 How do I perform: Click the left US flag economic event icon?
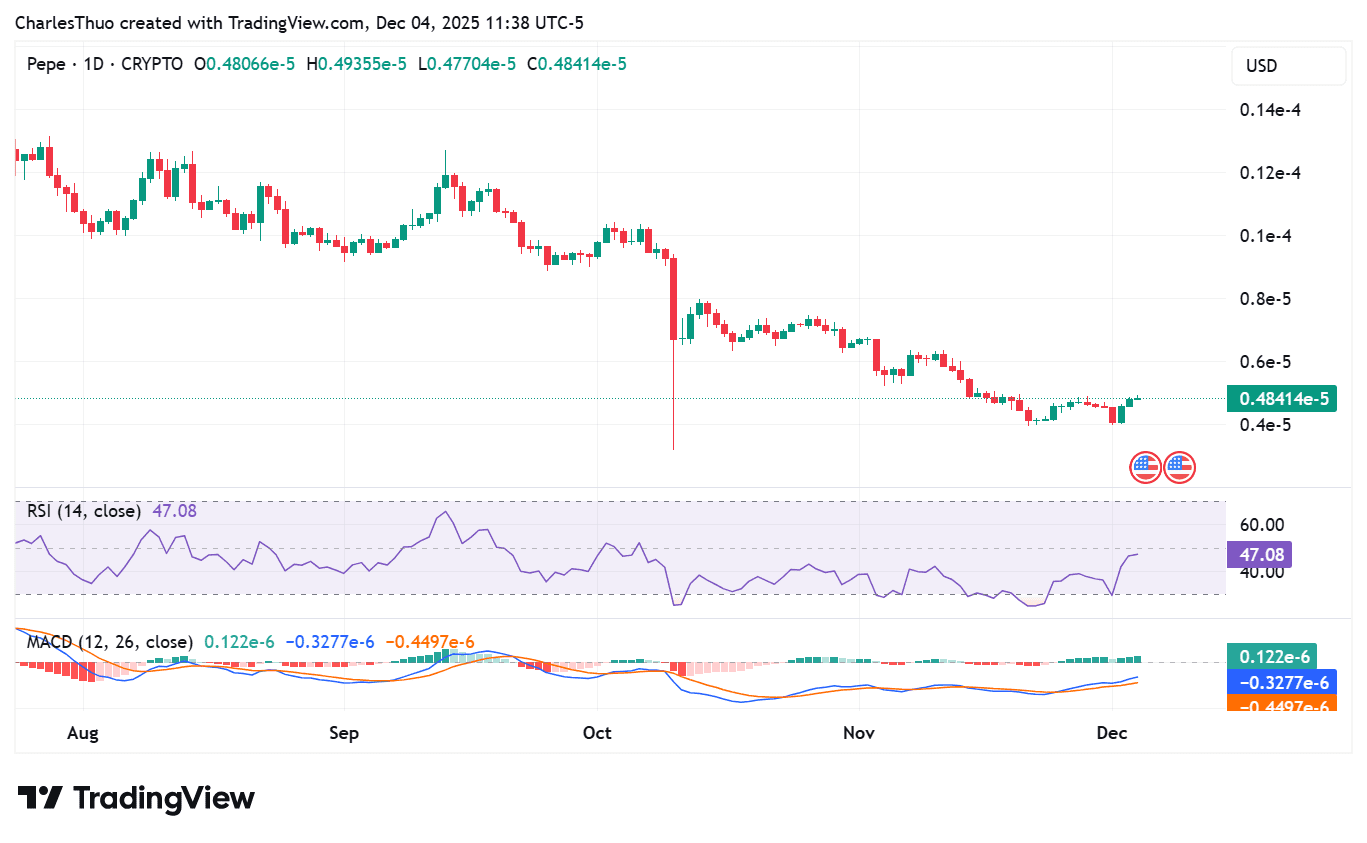point(1145,465)
